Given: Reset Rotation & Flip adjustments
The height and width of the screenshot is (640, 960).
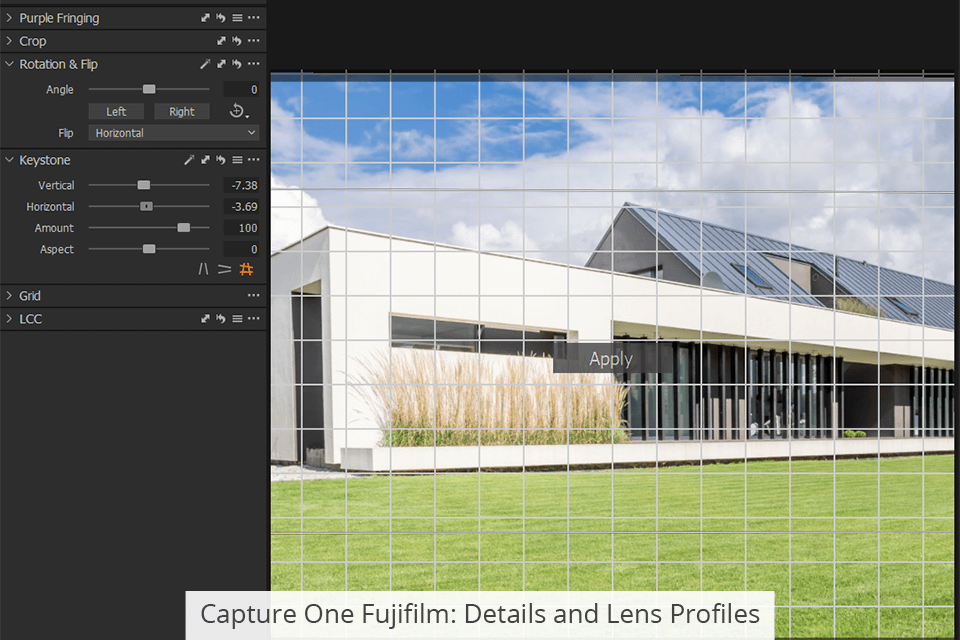Looking at the screenshot, I should 236,64.
